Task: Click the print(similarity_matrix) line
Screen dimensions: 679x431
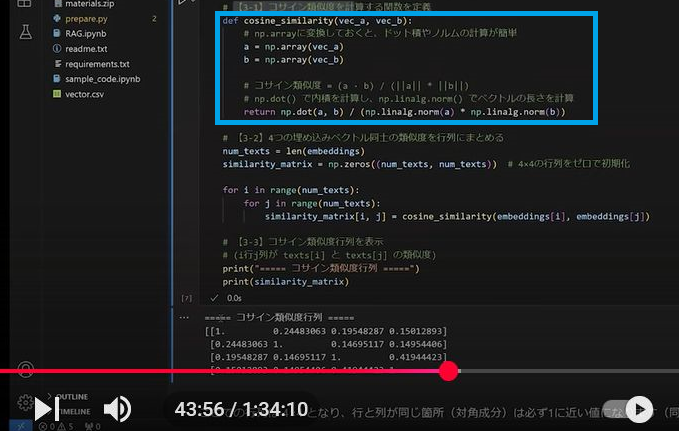Action: click(285, 282)
